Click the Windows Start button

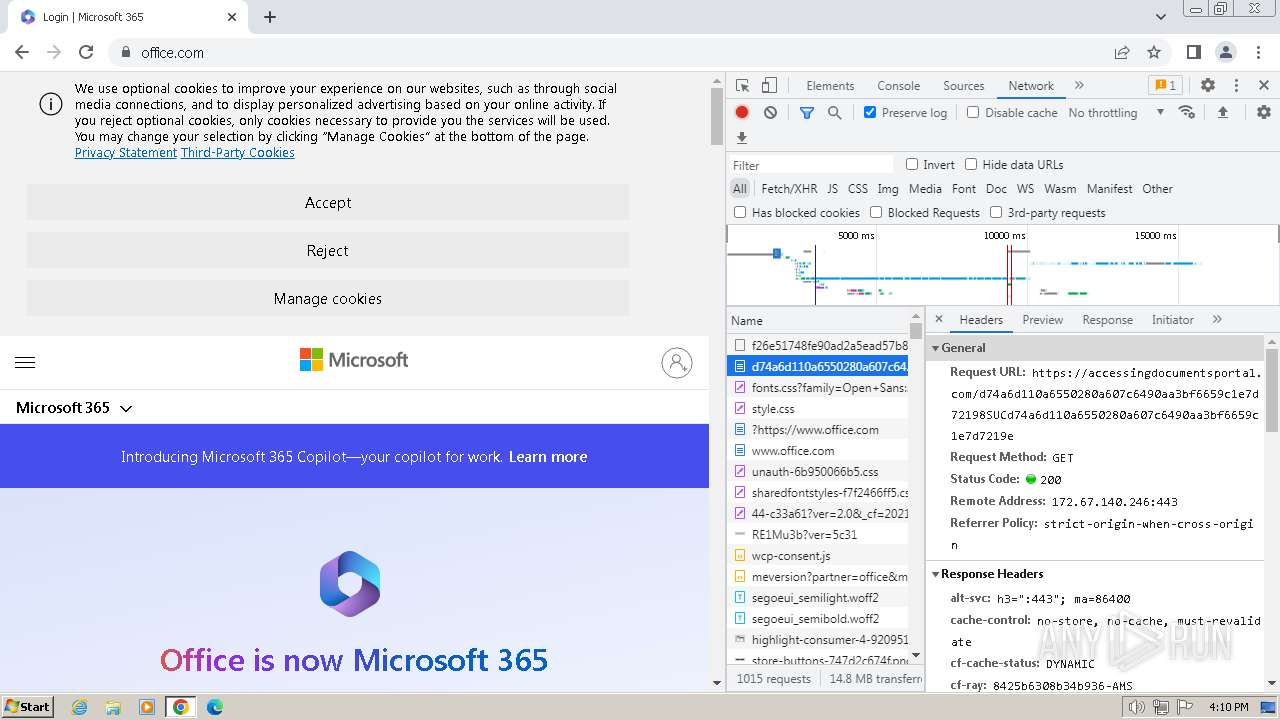point(27,707)
